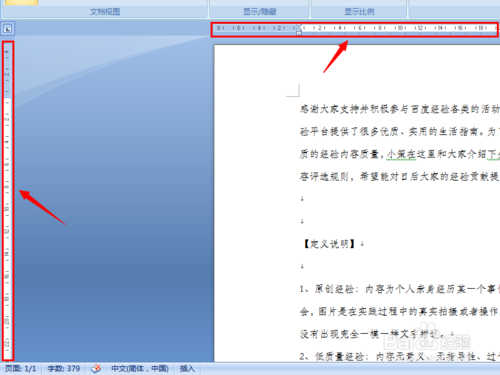
Task: Click the 22 mark on the vertical ruler
Action: pos(7,343)
